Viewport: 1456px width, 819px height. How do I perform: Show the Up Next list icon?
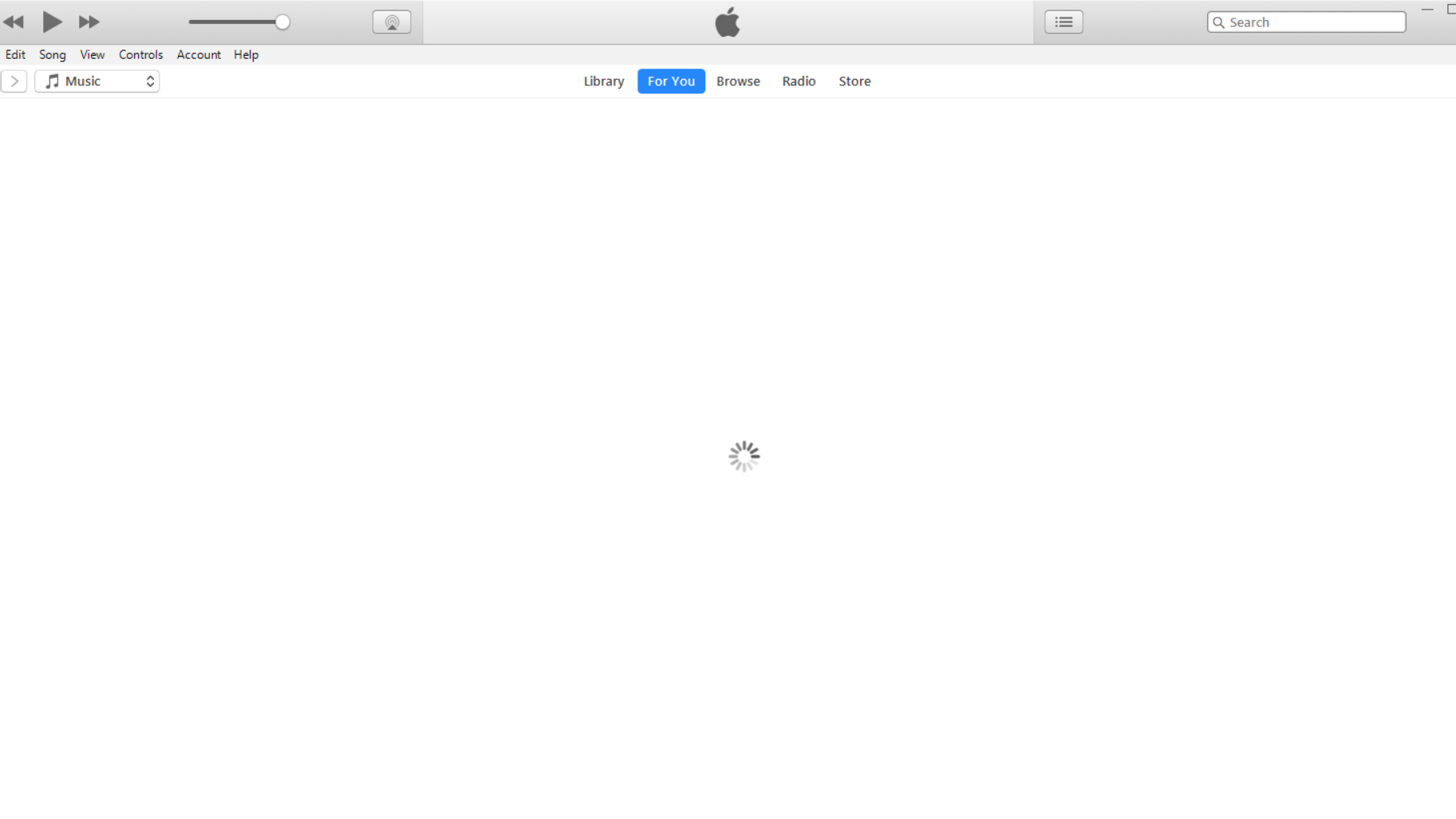pos(1063,22)
